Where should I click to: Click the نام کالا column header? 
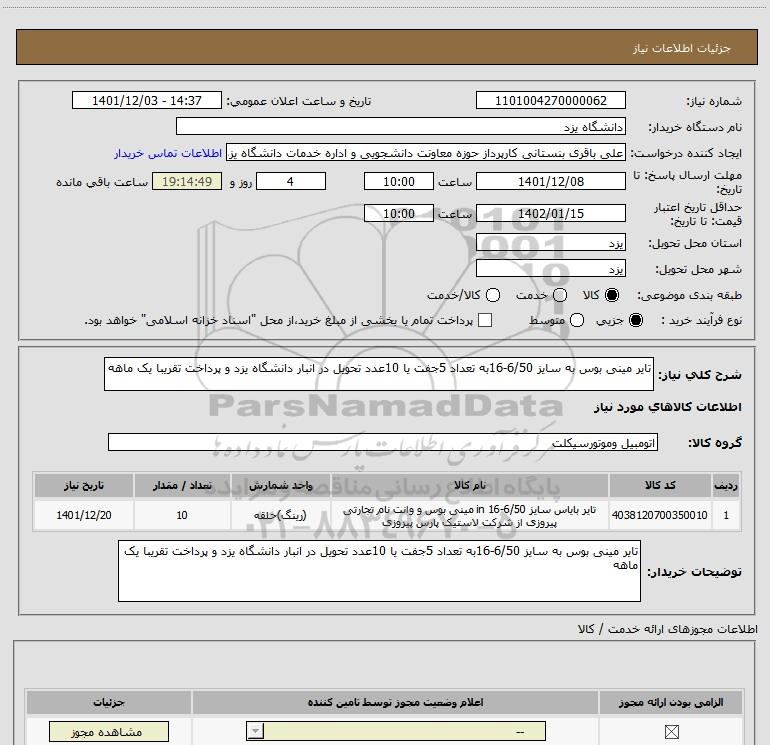(469, 485)
